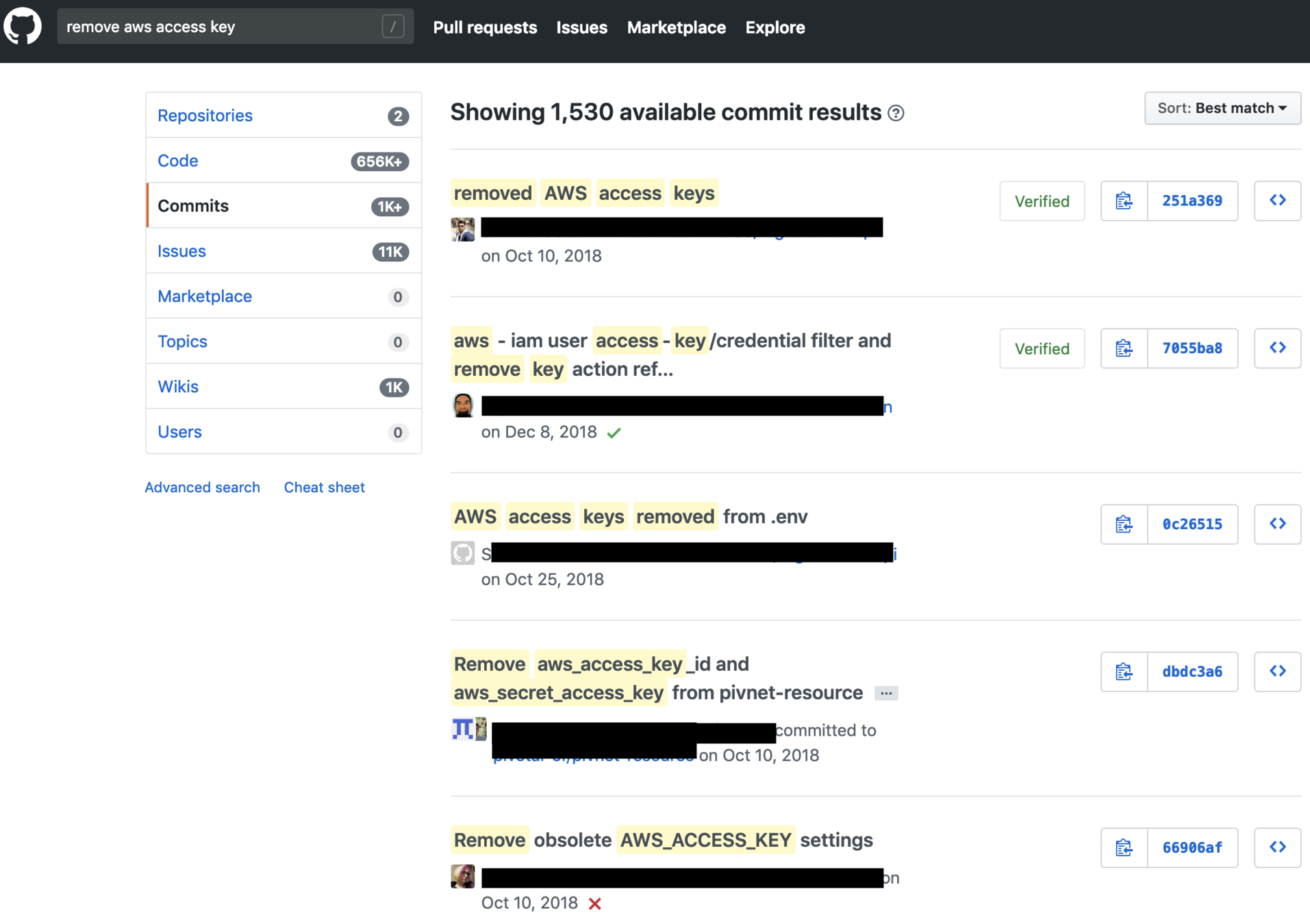1310x924 pixels.
Task: Open the Sort: Best match dropdown
Action: (1222, 108)
